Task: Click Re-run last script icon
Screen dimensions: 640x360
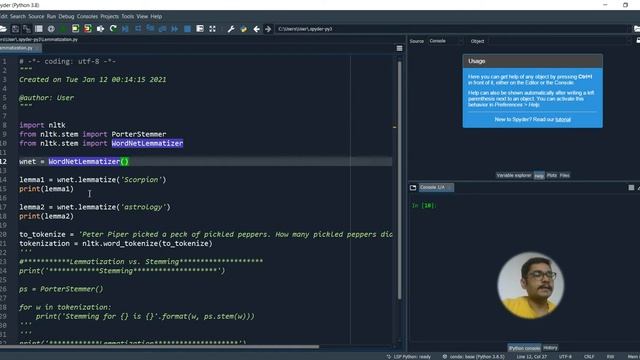Action: [x=113, y=29]
